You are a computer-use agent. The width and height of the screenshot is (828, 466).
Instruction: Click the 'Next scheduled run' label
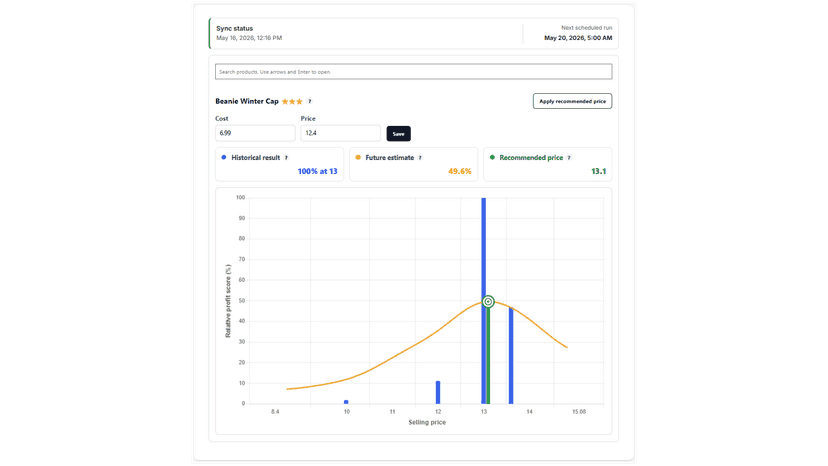tap(587, 27)
